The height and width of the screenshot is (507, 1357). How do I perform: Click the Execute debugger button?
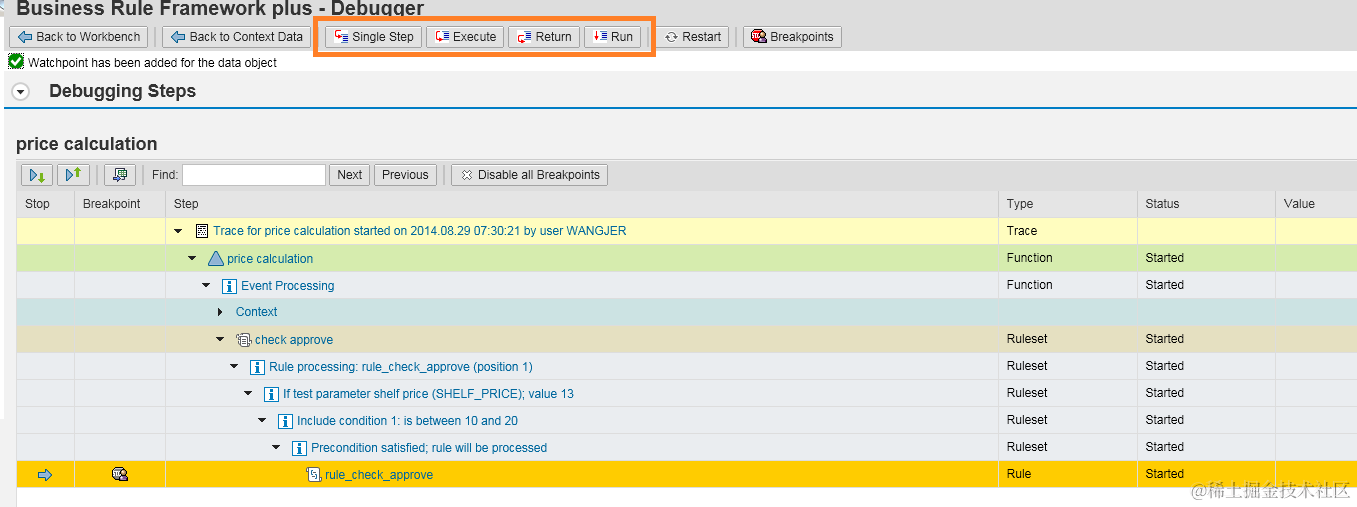tap(465, 37)
